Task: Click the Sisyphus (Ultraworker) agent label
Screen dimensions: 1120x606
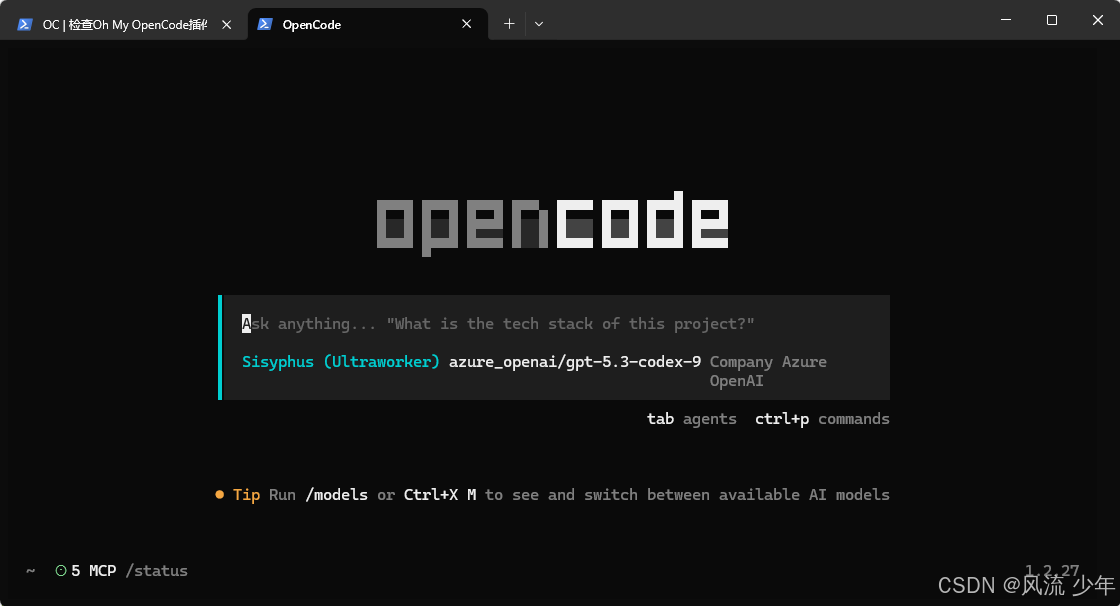Action: [341, 362]
